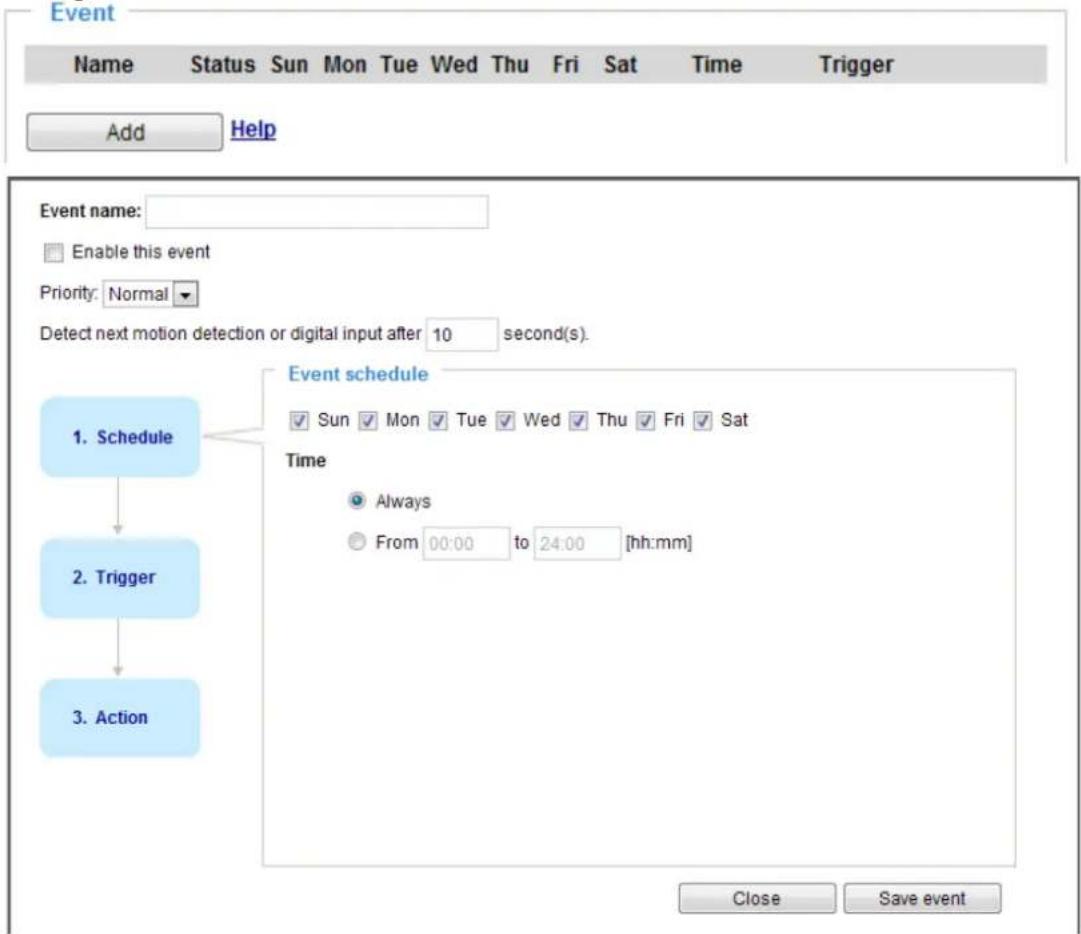Click the Add button
This screenshot has width=1081, height=934.
124,132
